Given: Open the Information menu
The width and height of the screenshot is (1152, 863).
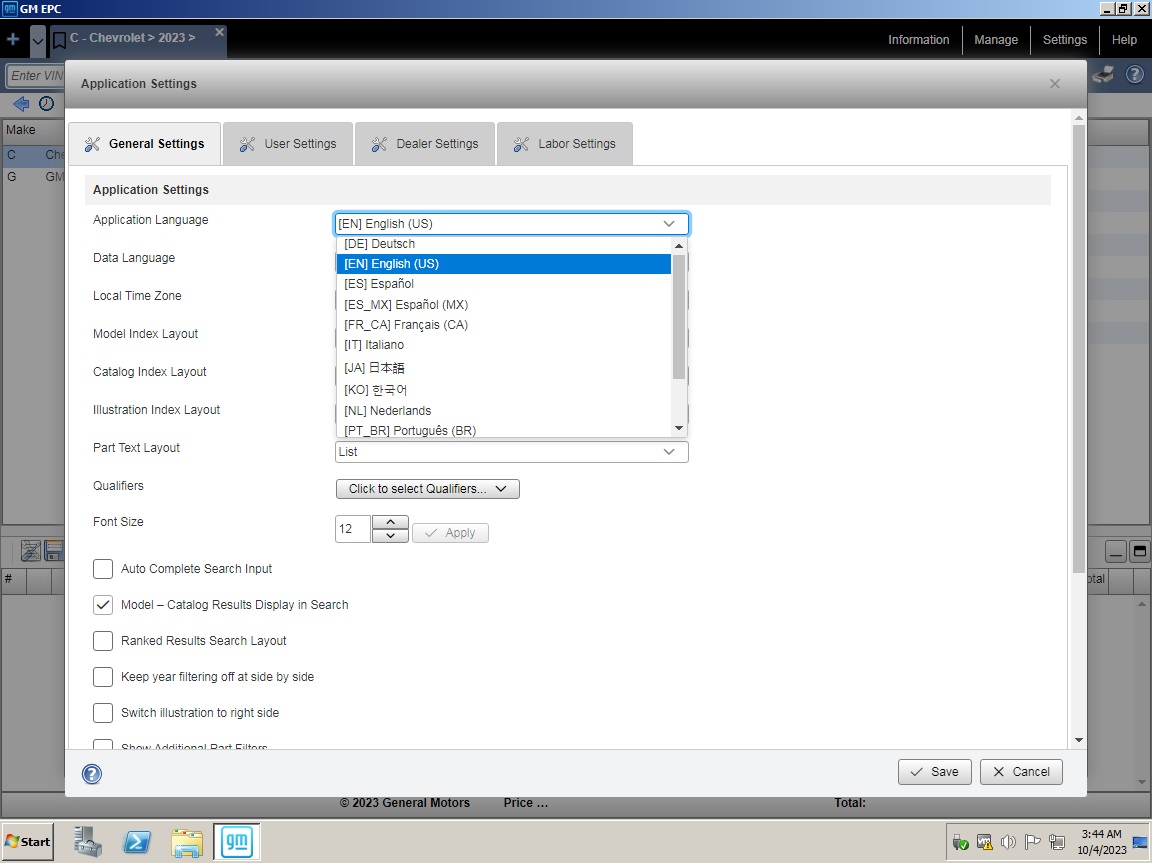Looking at the screenshot, I should [918, 40].
